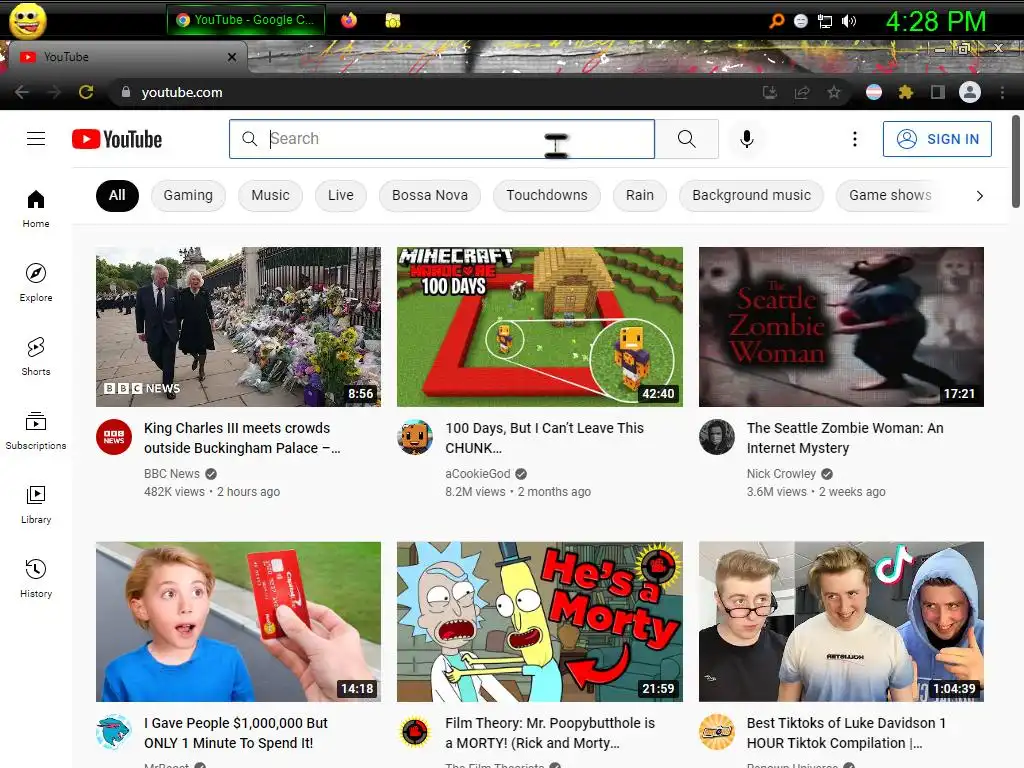Viewport: 1024px width, 768px height.
Task: Close the YouTube browser tab
Action: [232, 57]
